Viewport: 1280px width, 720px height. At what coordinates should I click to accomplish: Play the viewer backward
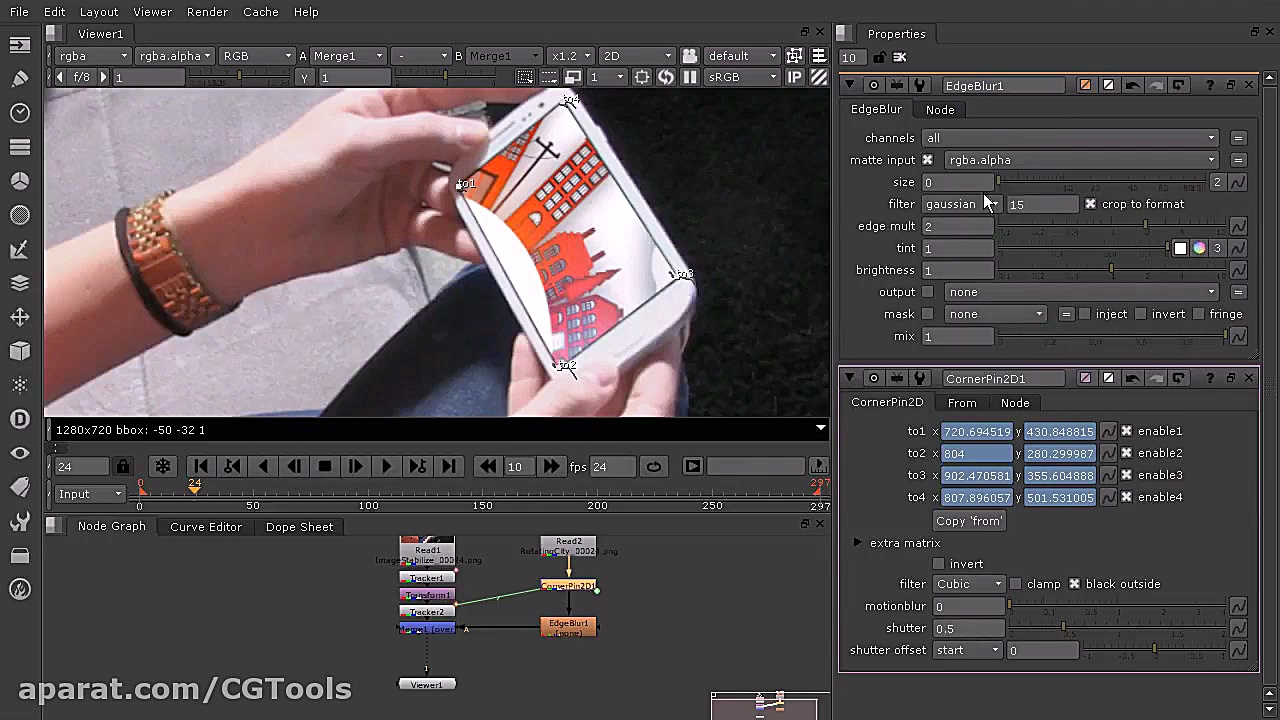click(x=263, y=466)
